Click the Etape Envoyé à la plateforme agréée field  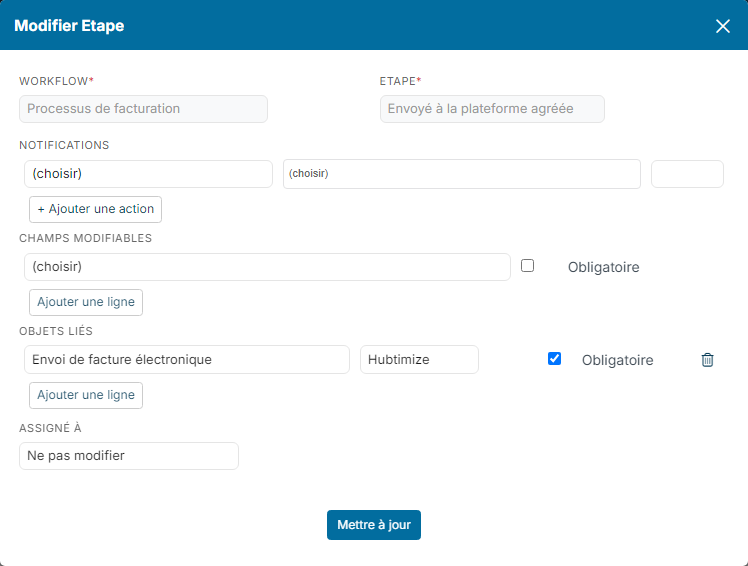click(492, 109)
